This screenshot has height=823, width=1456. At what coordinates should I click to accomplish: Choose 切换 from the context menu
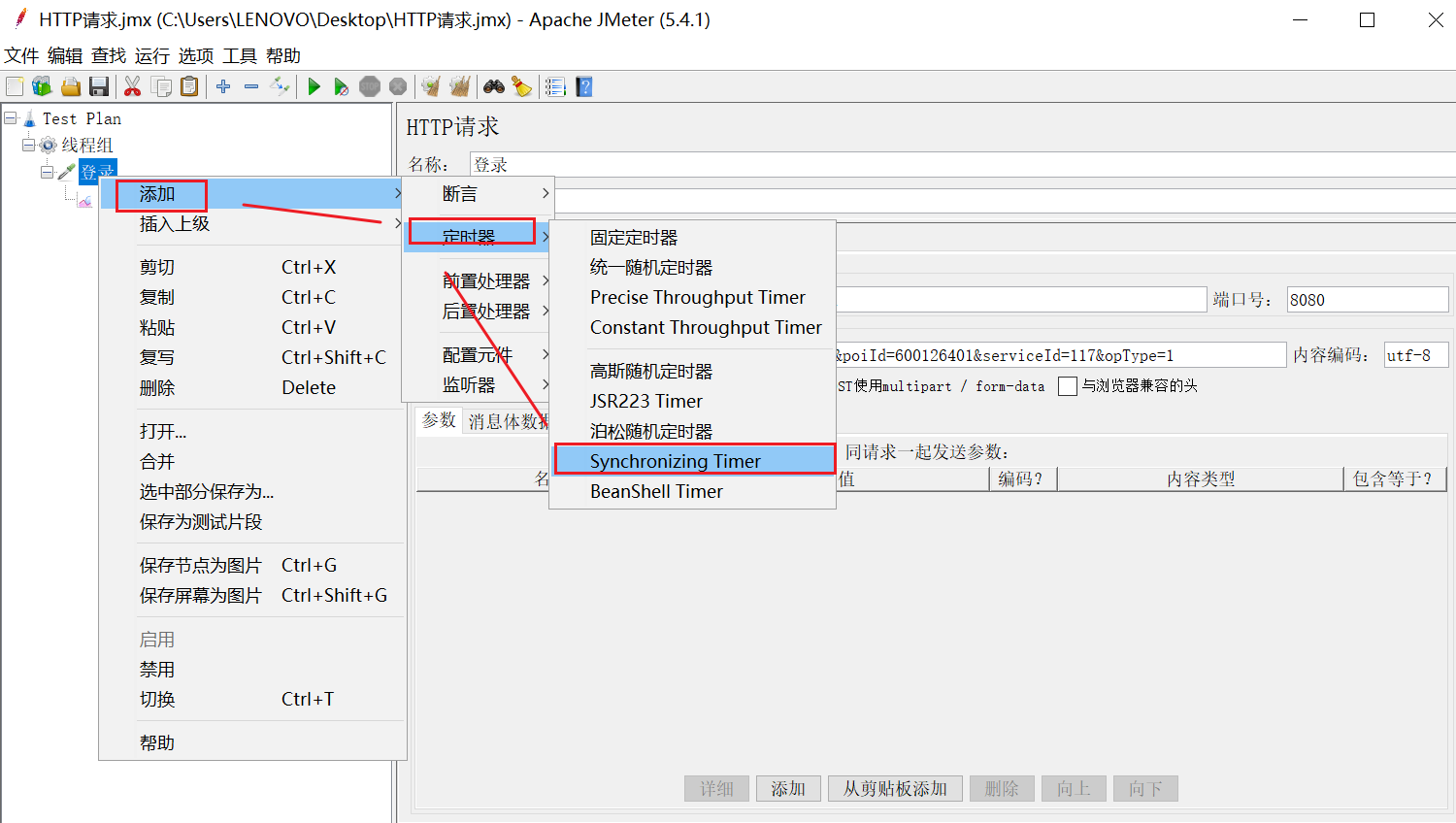252,700
